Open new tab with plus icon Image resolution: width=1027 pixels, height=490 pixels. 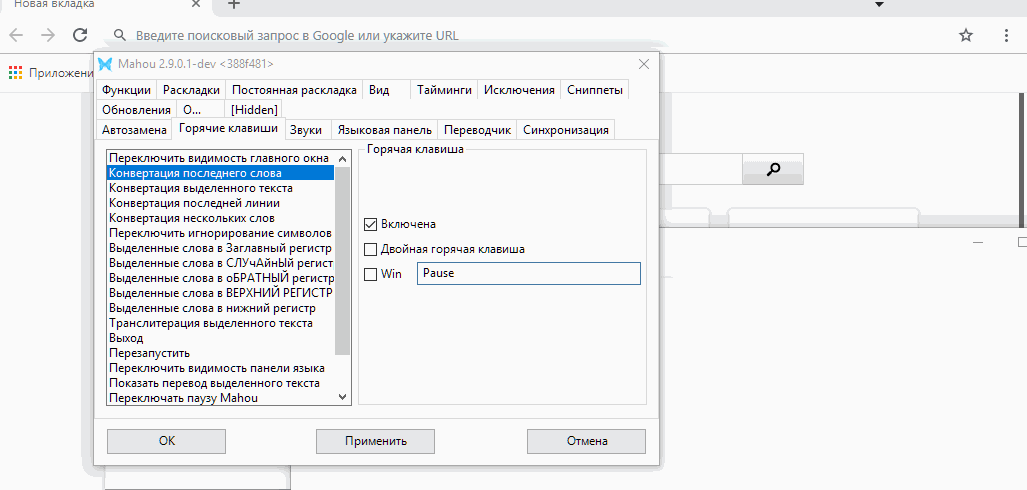click(233, 5)
